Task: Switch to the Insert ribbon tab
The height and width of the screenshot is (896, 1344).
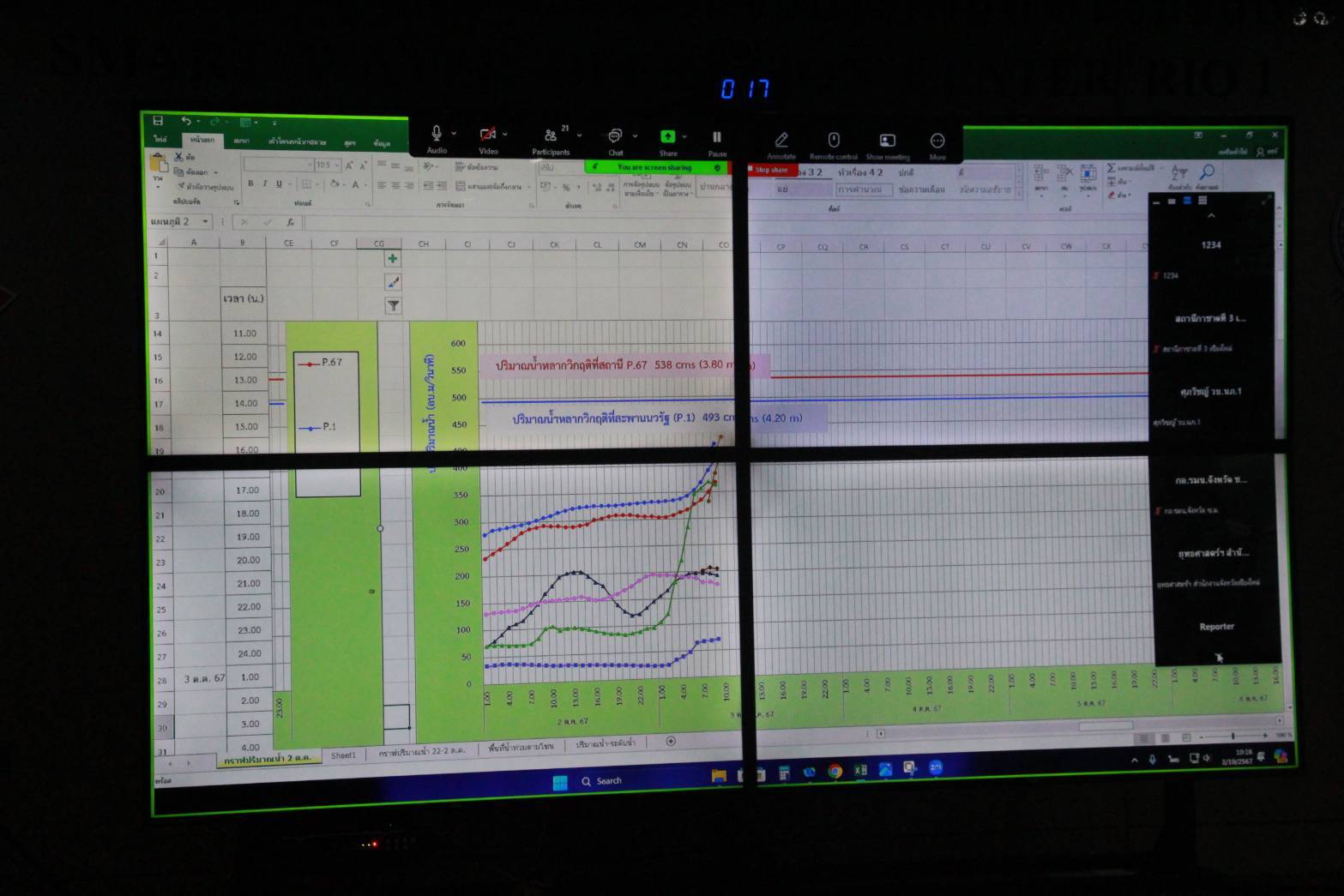Action: click(242, 141)
